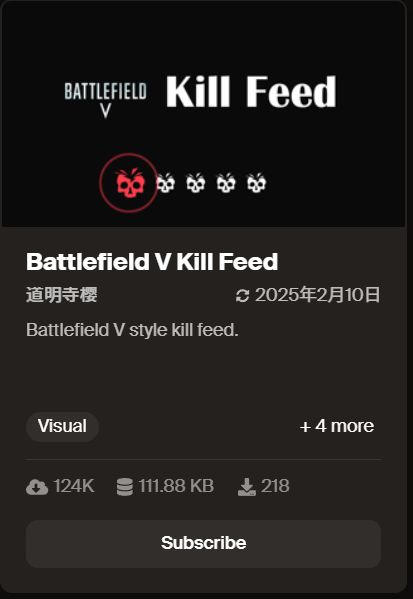Click the refresh icon beside the update date
Viewport: 413px width, 599px height.
(243, 296)
